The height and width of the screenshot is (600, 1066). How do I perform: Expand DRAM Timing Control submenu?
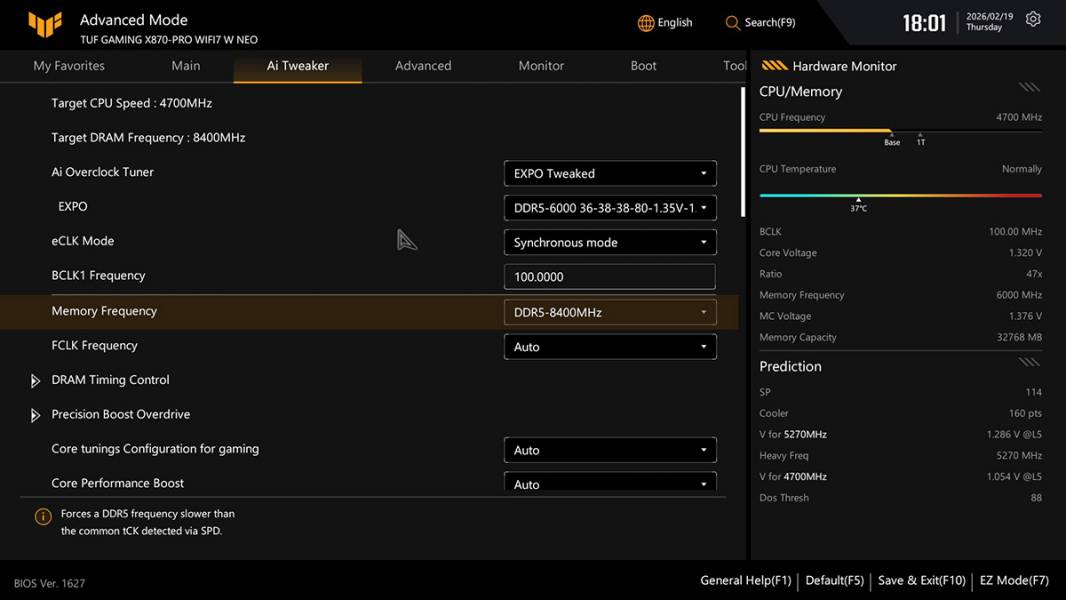click(36, 381)
